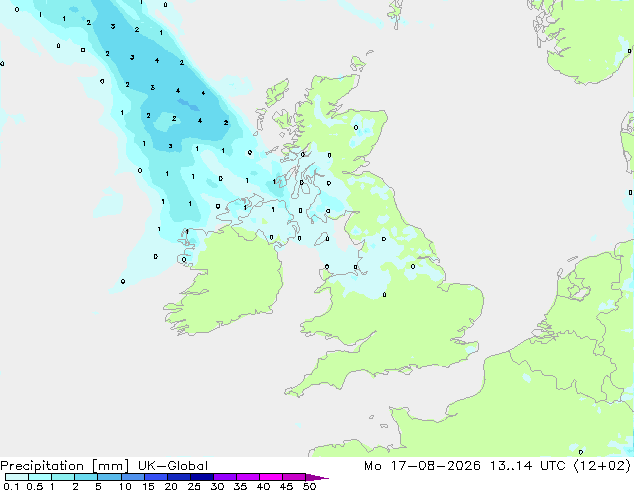This screenshot has width=634, height=490.
Task: Click the legend label "15"
Action: 148,486
